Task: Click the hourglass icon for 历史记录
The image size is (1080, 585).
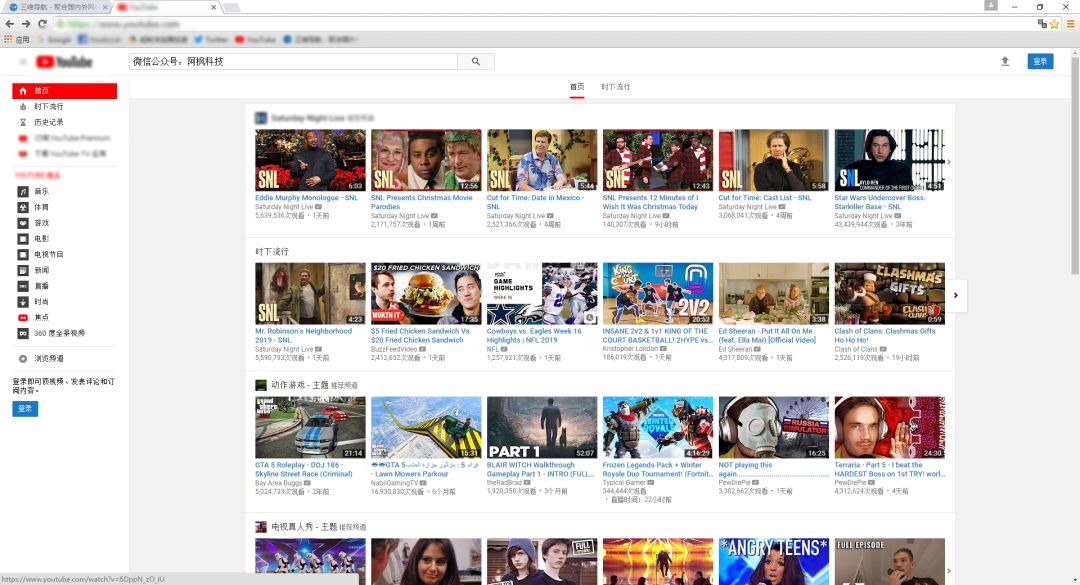Action: 23,123
